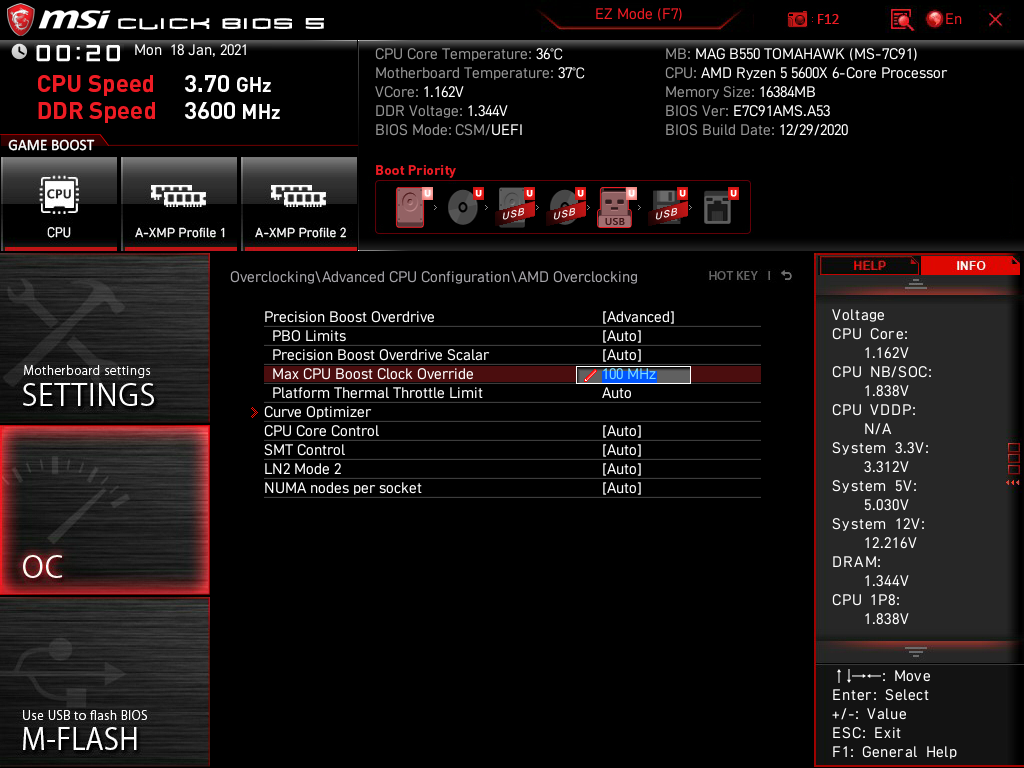This screenshot has width=1024, height=768.
Task: Open M-FLASH BIOS flashing section
Action: click(x=104, y=682)
